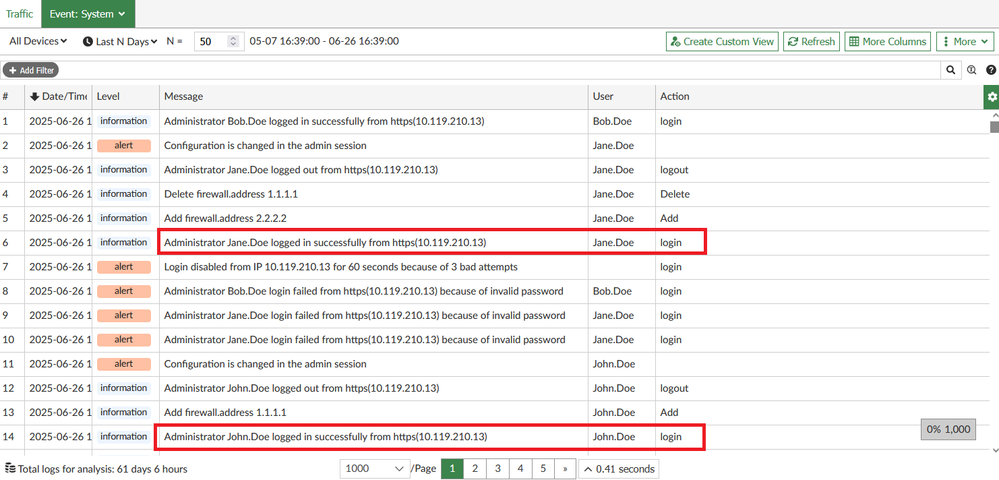999x480 pixels.
Task: Click the Bob.Doe user cell in row 8
Action: (612, 291)
